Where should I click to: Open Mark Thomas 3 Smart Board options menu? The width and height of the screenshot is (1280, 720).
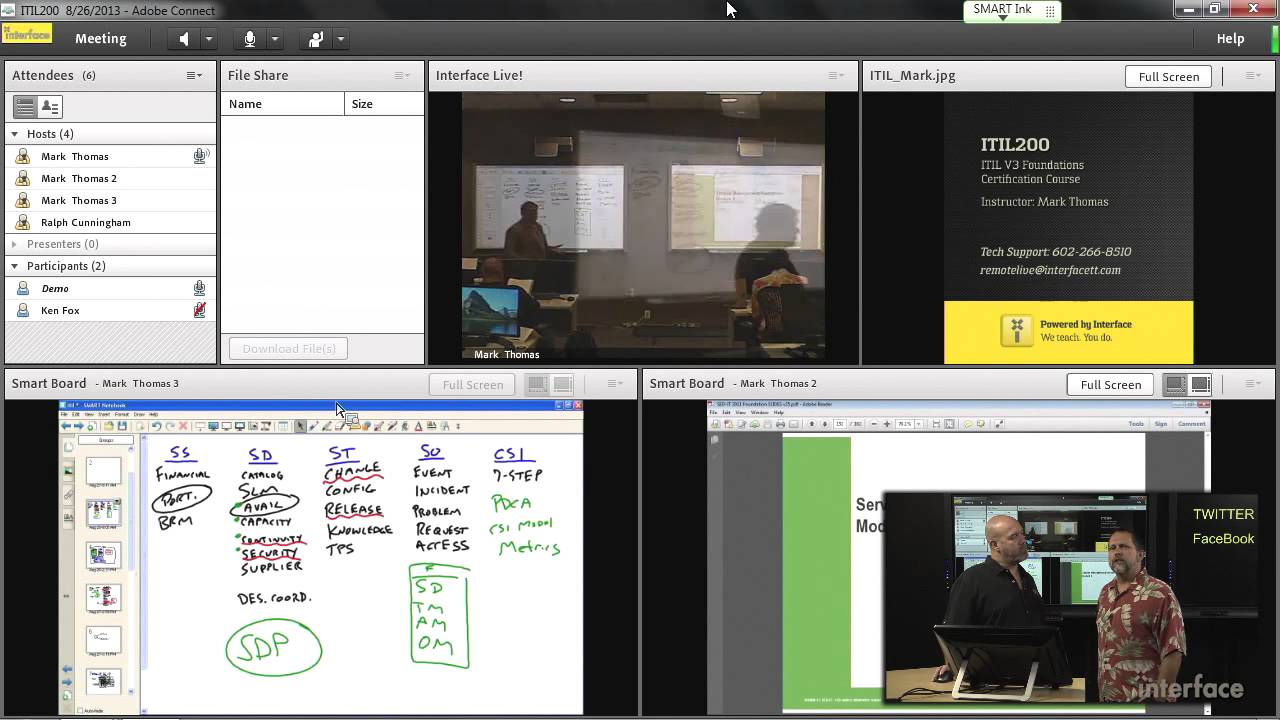[614, 383]
